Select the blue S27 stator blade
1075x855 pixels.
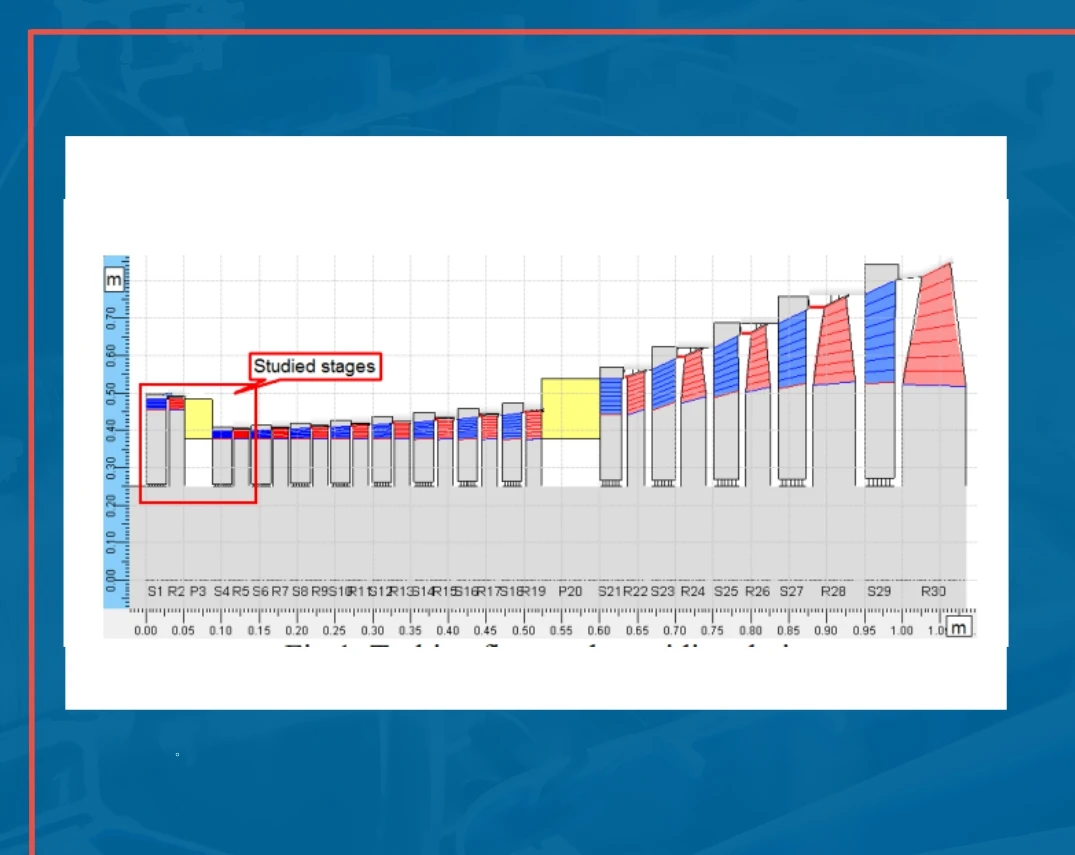[x=792, y=350]
